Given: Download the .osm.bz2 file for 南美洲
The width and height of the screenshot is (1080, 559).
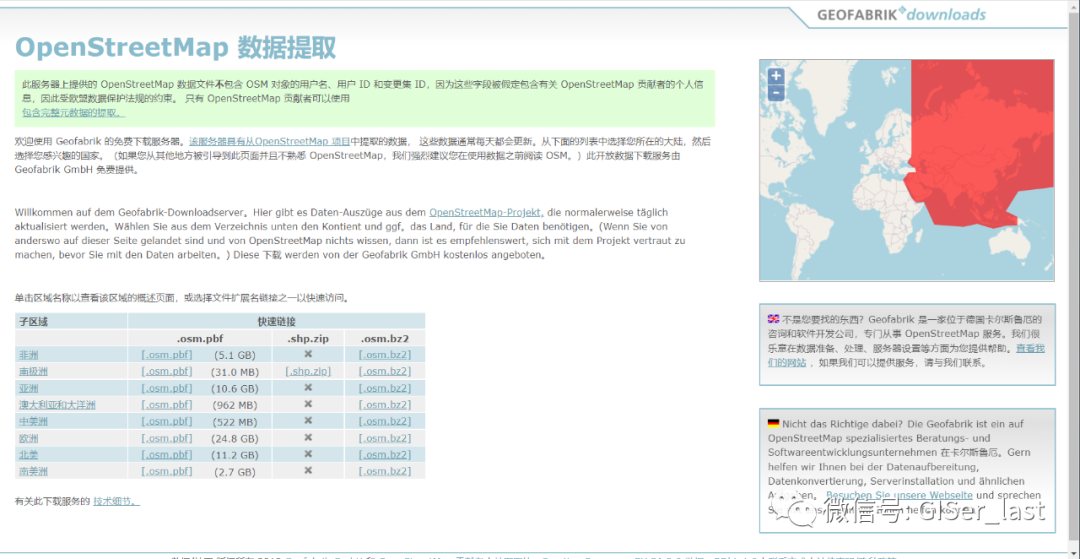Looking at the screenshot, I should coord(385,472).
